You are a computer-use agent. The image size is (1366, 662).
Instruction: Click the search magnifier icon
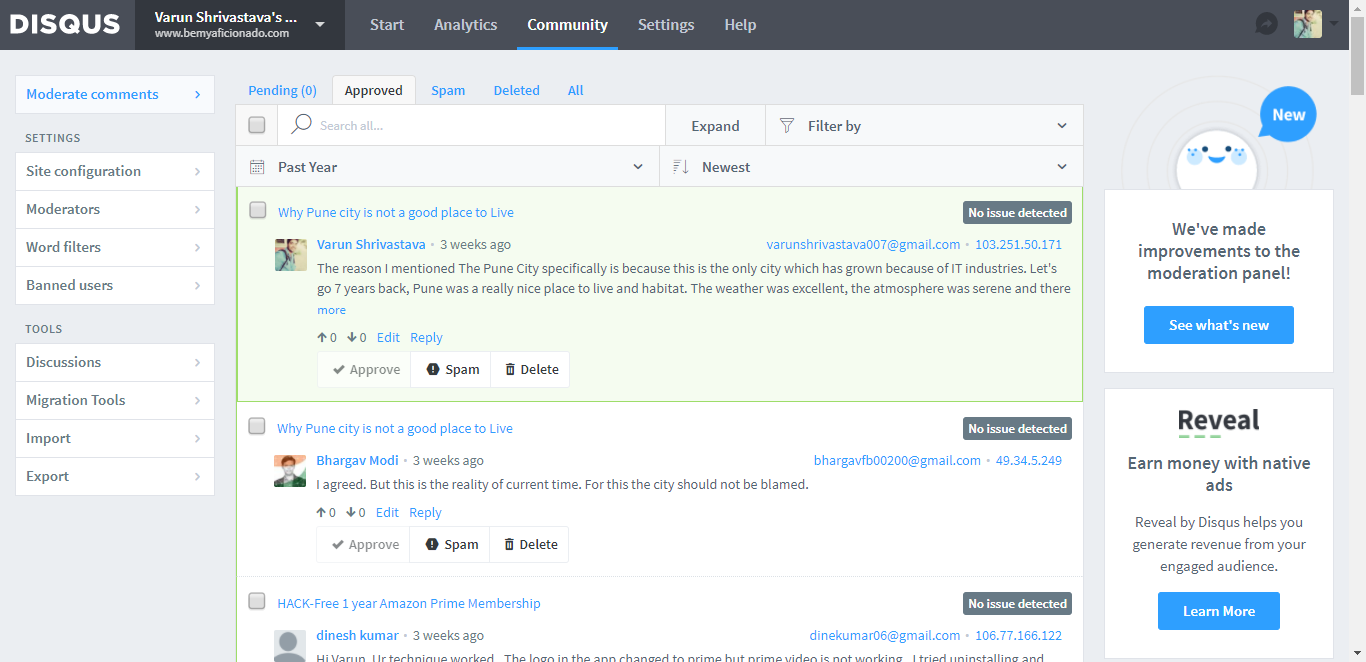(300, 125)
